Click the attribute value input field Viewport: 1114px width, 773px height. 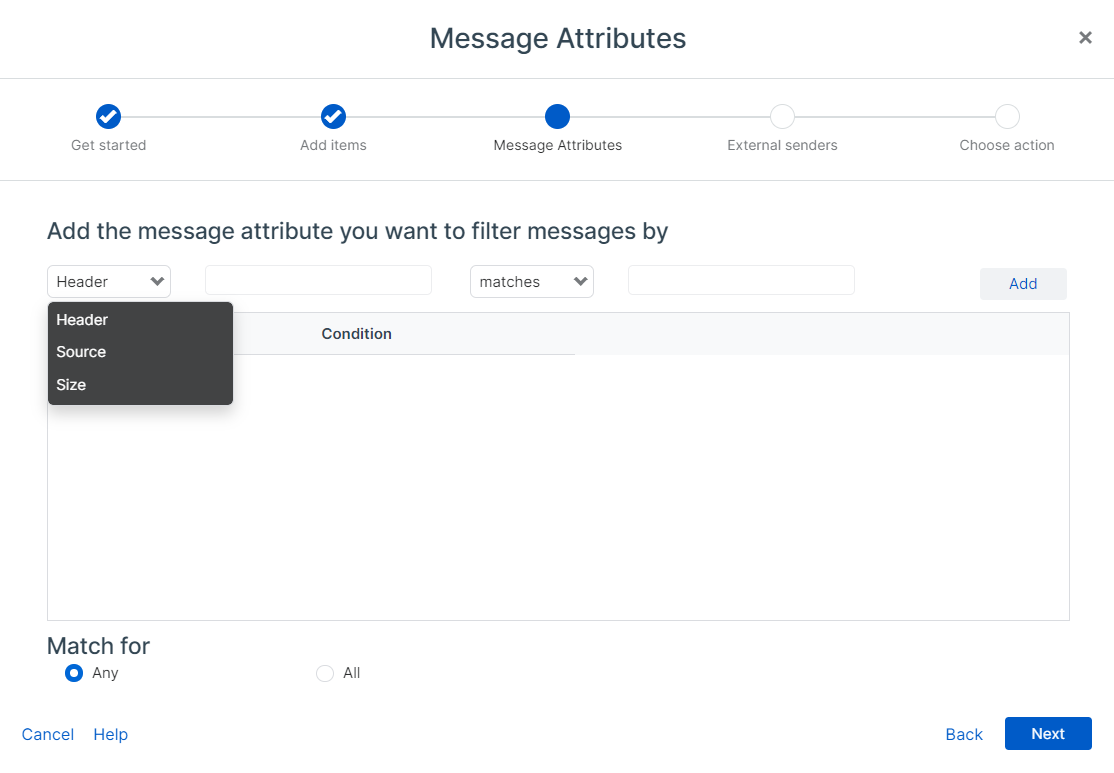[x=740, y=280]
